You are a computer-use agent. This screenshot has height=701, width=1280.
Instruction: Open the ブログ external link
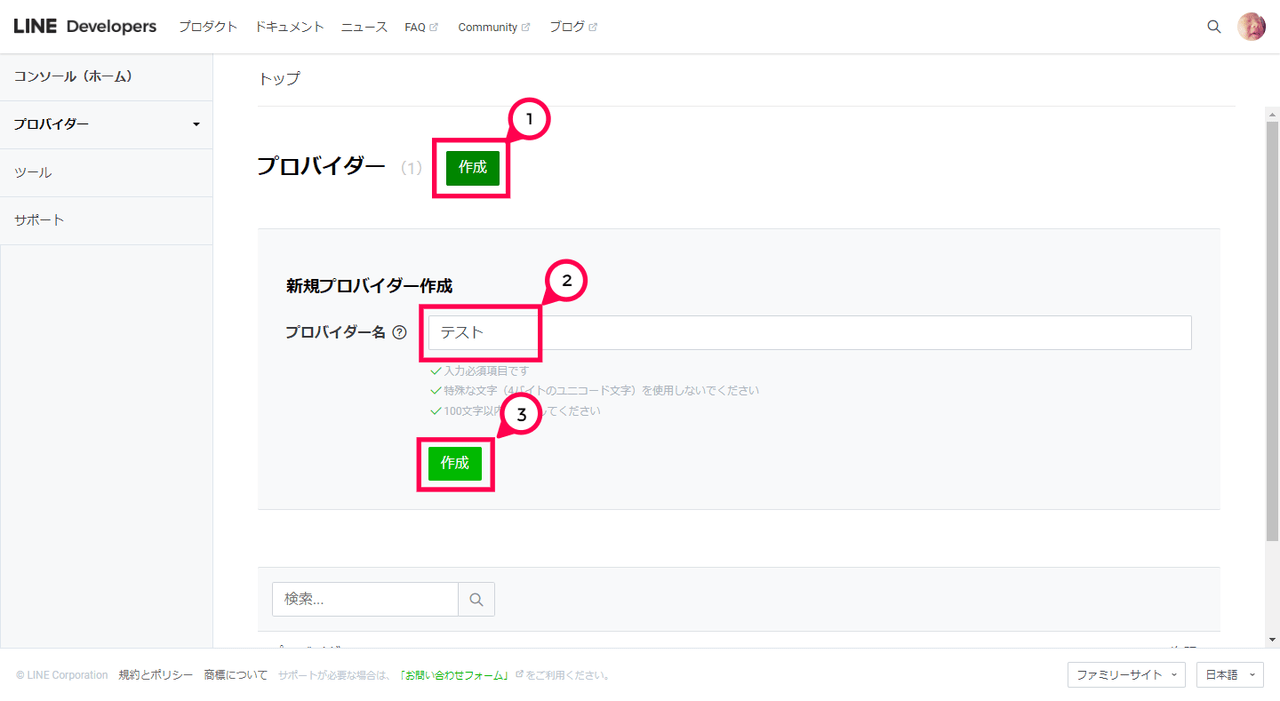(x=573, y=27)
